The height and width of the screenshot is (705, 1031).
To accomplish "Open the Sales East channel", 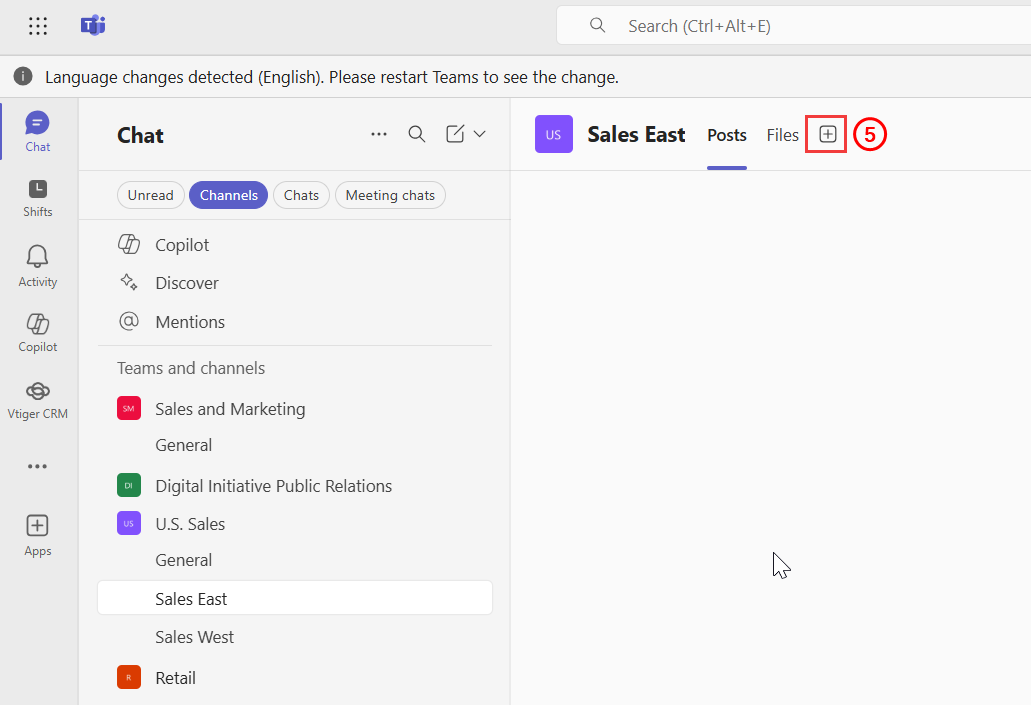I will [295, 598].
